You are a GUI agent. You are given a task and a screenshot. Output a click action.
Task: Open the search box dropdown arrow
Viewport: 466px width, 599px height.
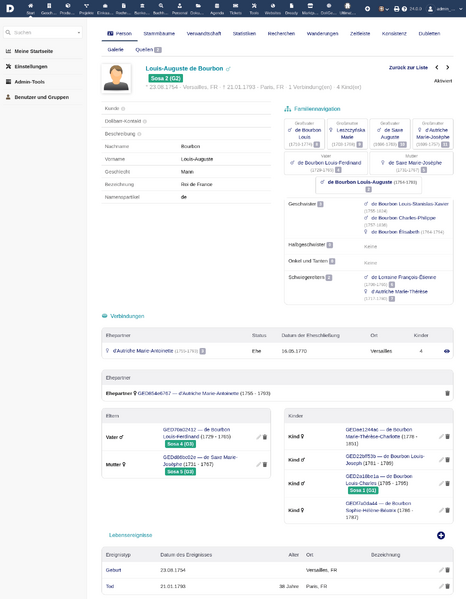click(79, 32)
